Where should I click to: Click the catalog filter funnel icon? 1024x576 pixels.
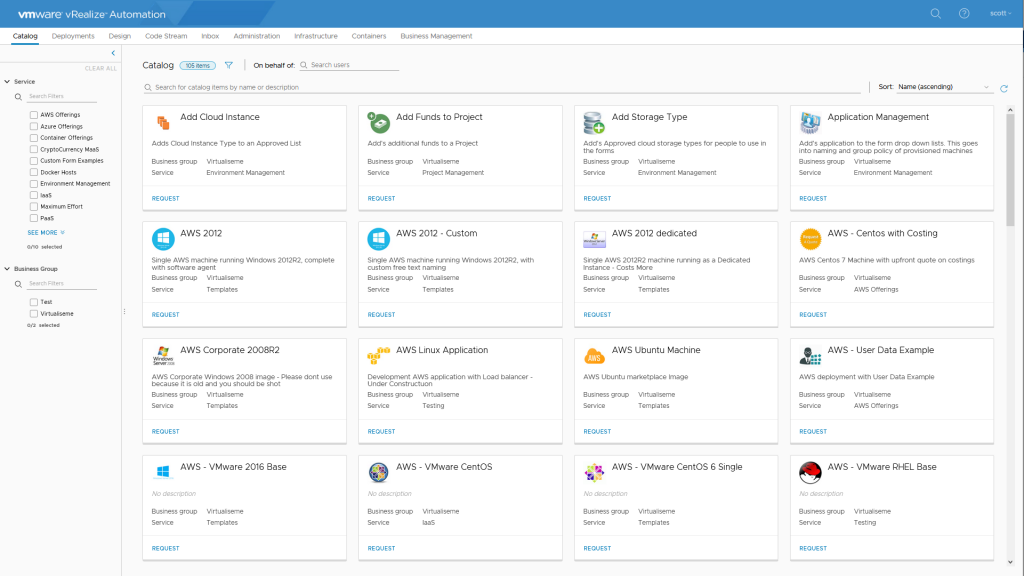click(229, 65)
